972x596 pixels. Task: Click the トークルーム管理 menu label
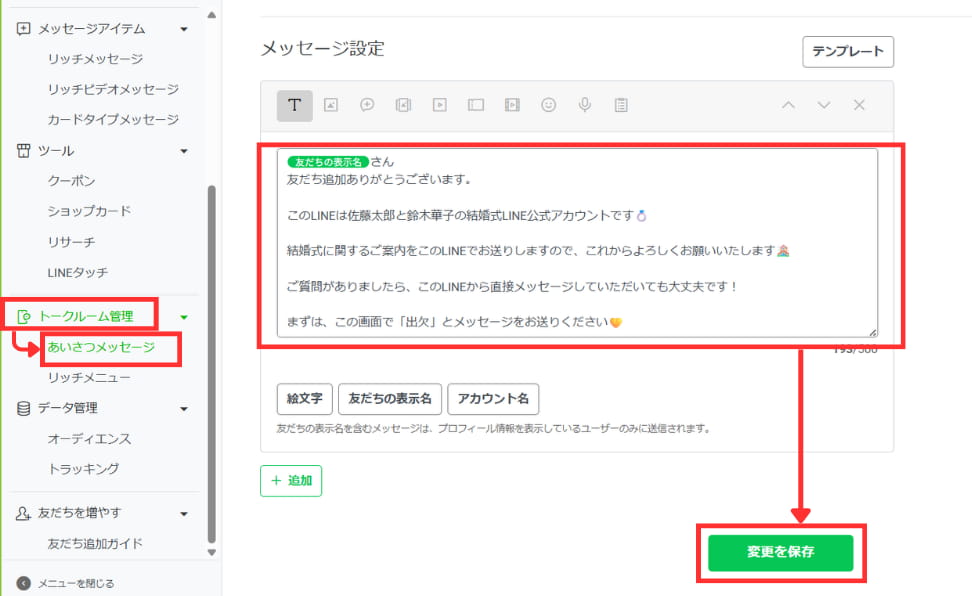[86, 316]
